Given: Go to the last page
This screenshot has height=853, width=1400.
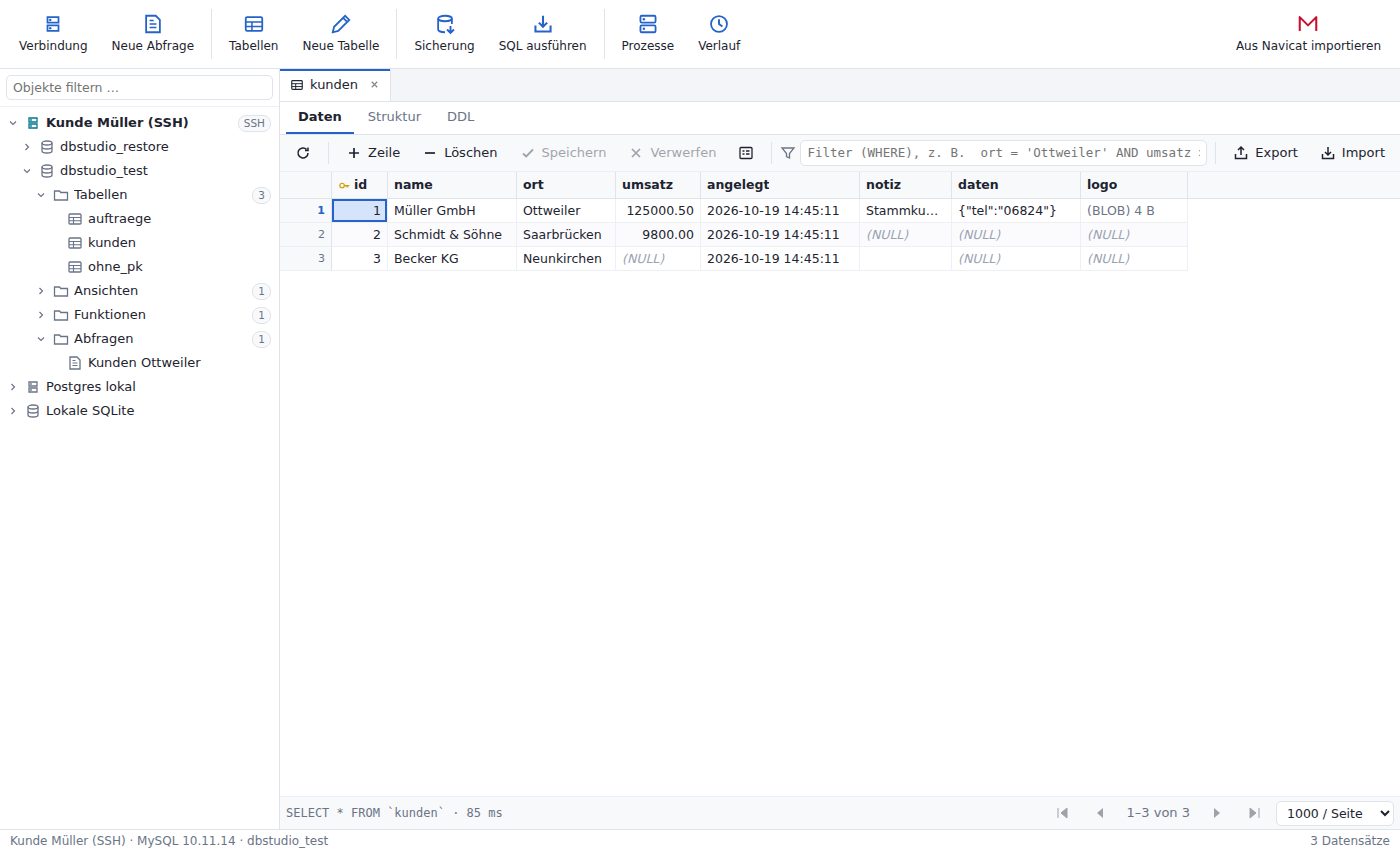Looking at the screenshot, I should click(1254, 813).
